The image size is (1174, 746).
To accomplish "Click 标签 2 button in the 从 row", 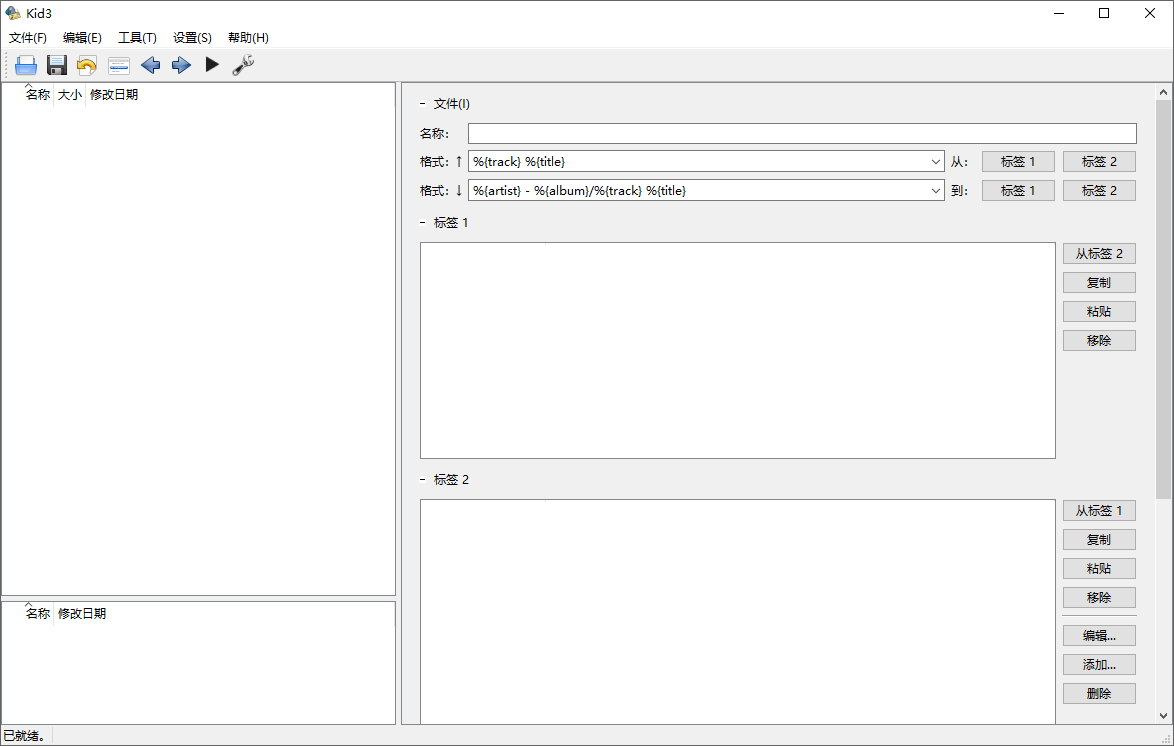I will pyautogui.click(x=1099, y=162).
